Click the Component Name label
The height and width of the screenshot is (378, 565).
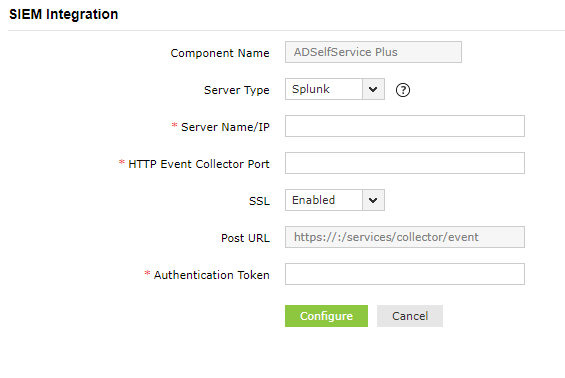coord(220,53)
